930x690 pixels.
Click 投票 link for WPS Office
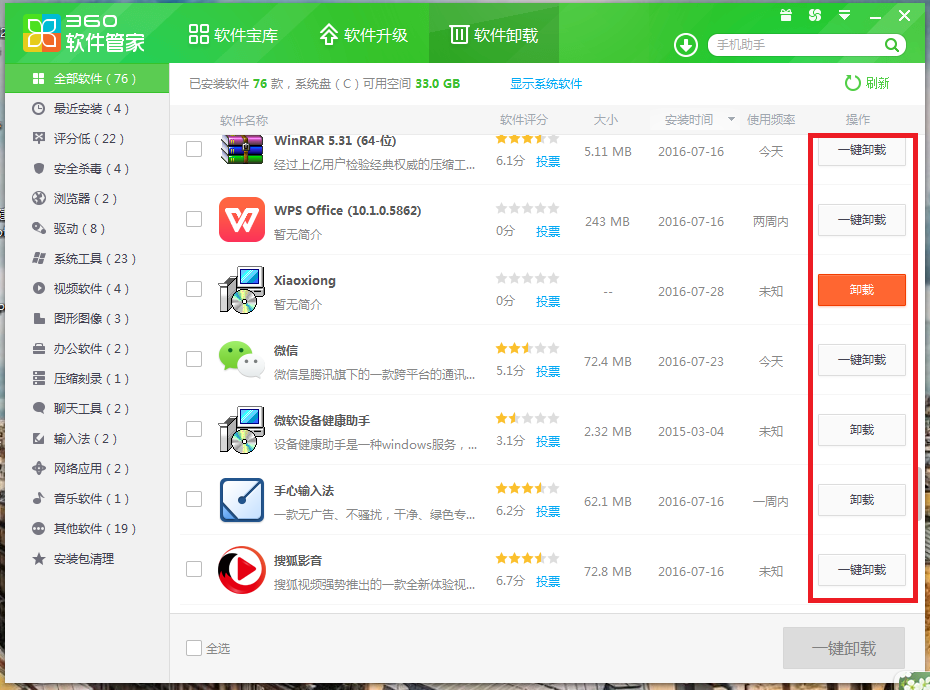pos(548,231)
